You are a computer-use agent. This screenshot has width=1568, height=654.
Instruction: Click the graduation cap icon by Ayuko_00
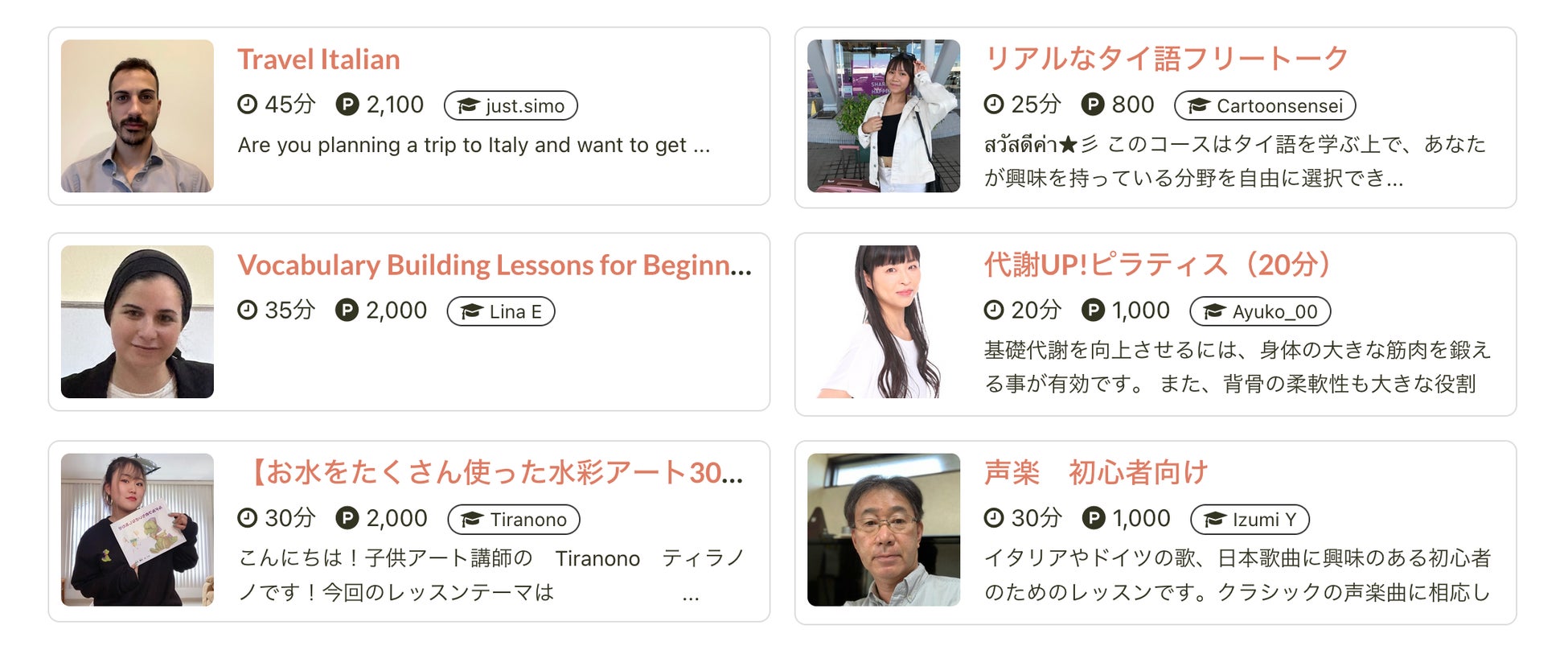click(x=1214, y=312)
